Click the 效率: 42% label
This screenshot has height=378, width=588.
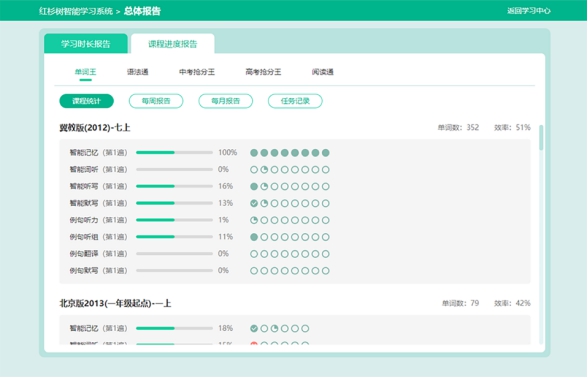[512, 303]
